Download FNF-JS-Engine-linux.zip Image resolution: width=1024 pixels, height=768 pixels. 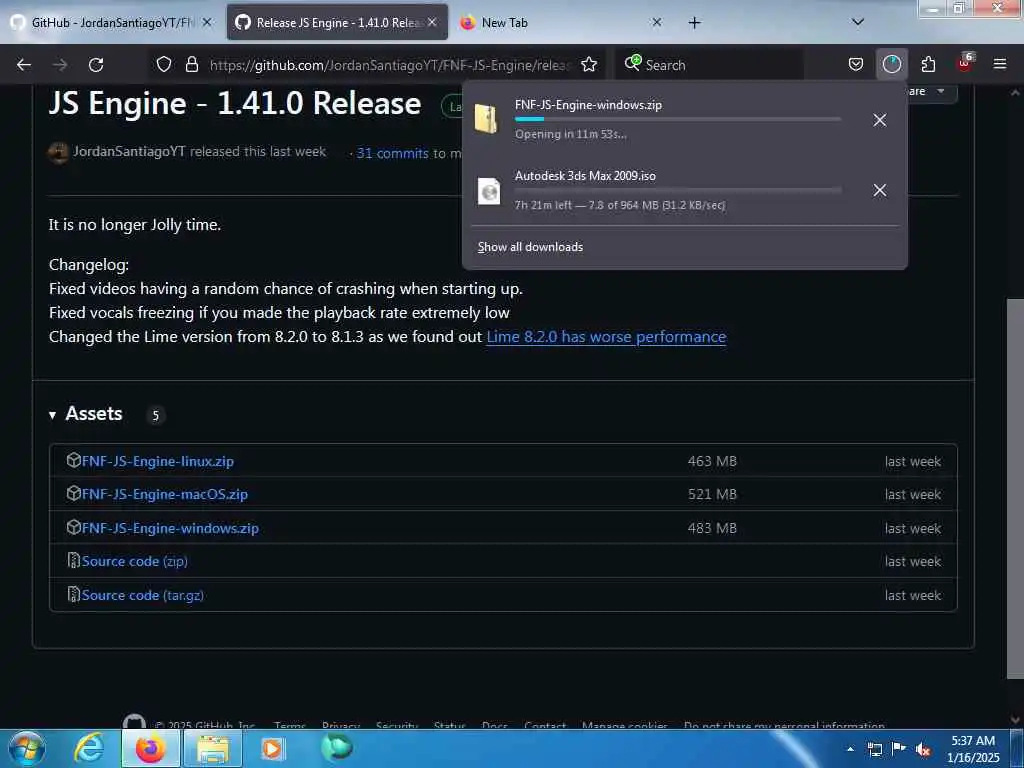157,461
